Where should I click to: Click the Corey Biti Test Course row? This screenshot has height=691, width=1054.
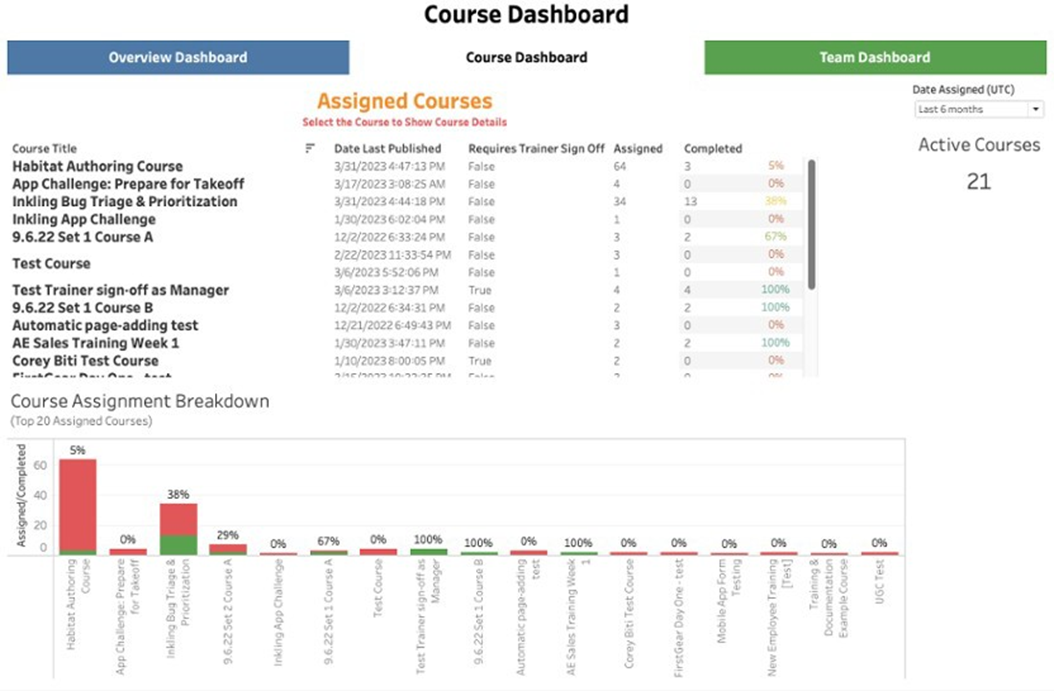point(85,360)
